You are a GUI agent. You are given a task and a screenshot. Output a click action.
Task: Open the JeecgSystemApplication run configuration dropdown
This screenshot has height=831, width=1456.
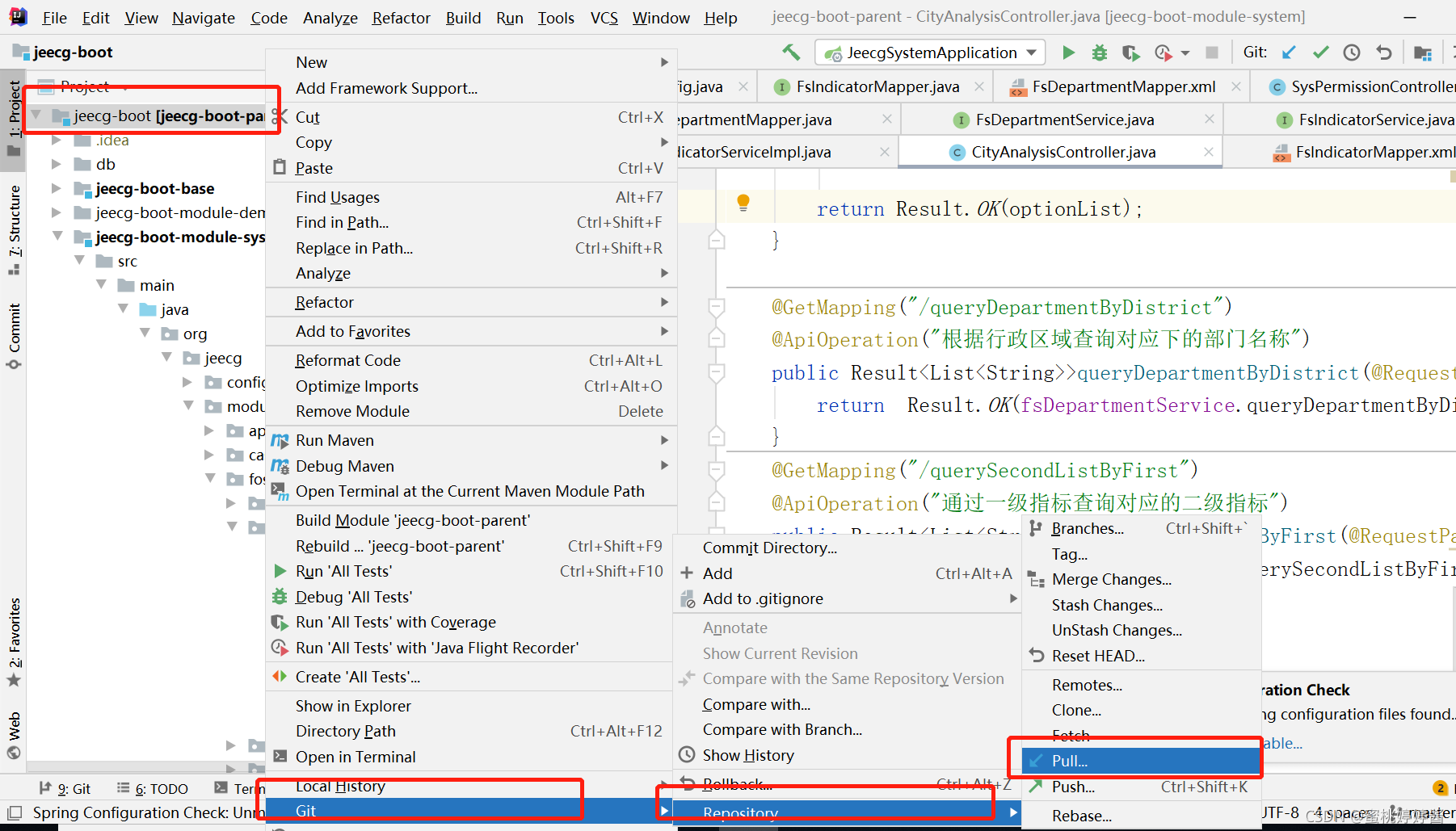click(930, 52)
